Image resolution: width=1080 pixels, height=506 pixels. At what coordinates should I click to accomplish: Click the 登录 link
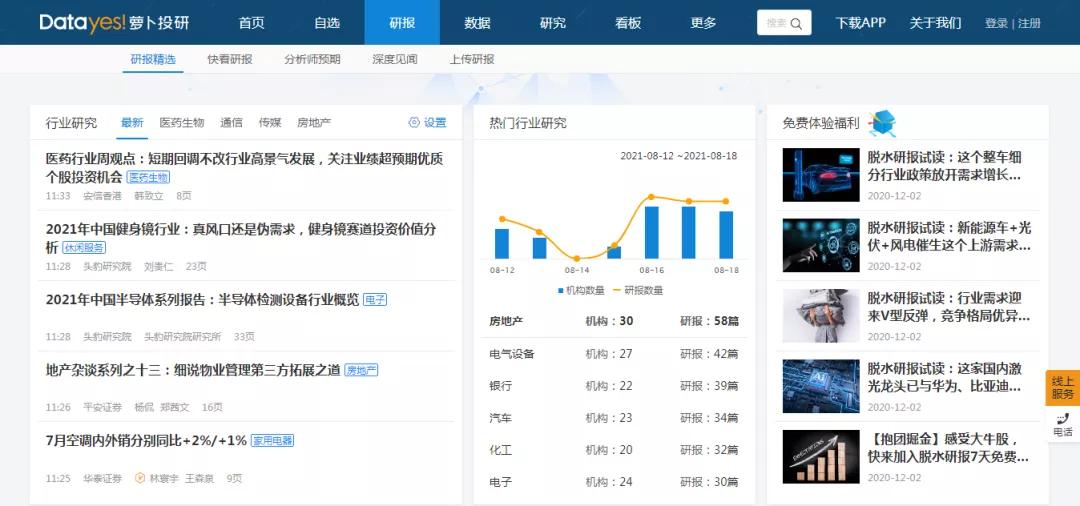coord(996,23)
